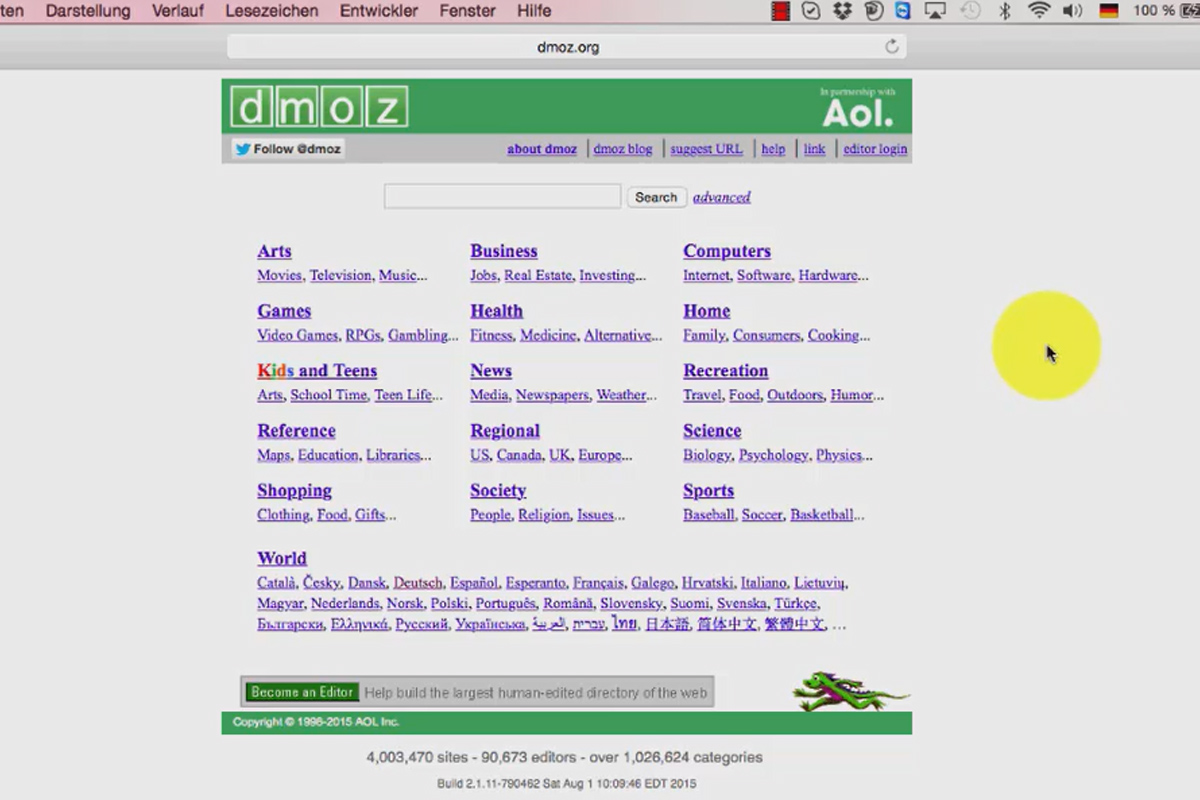1200x800 pixels.
Task: Open the volume speaker icon in the menu bar
Action: pyautogui.click(x=1073, y=11)
